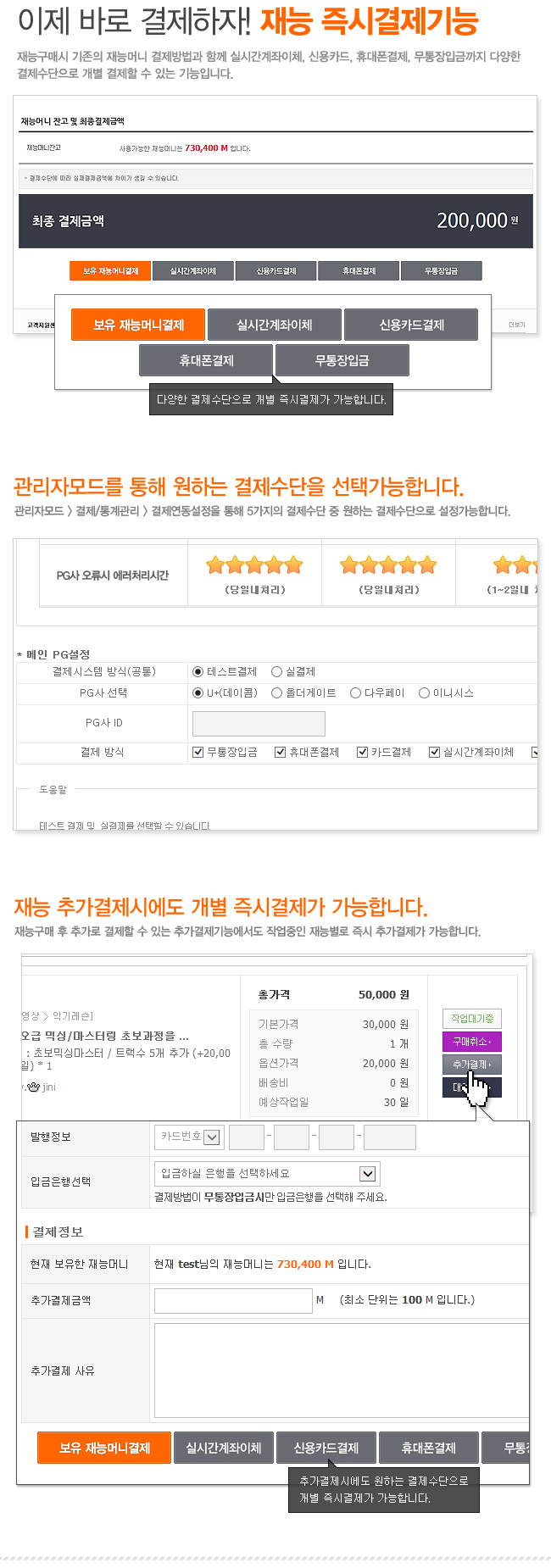Click the PG사 ID input field
551x1568 pixels.
[x=259, y=723]
